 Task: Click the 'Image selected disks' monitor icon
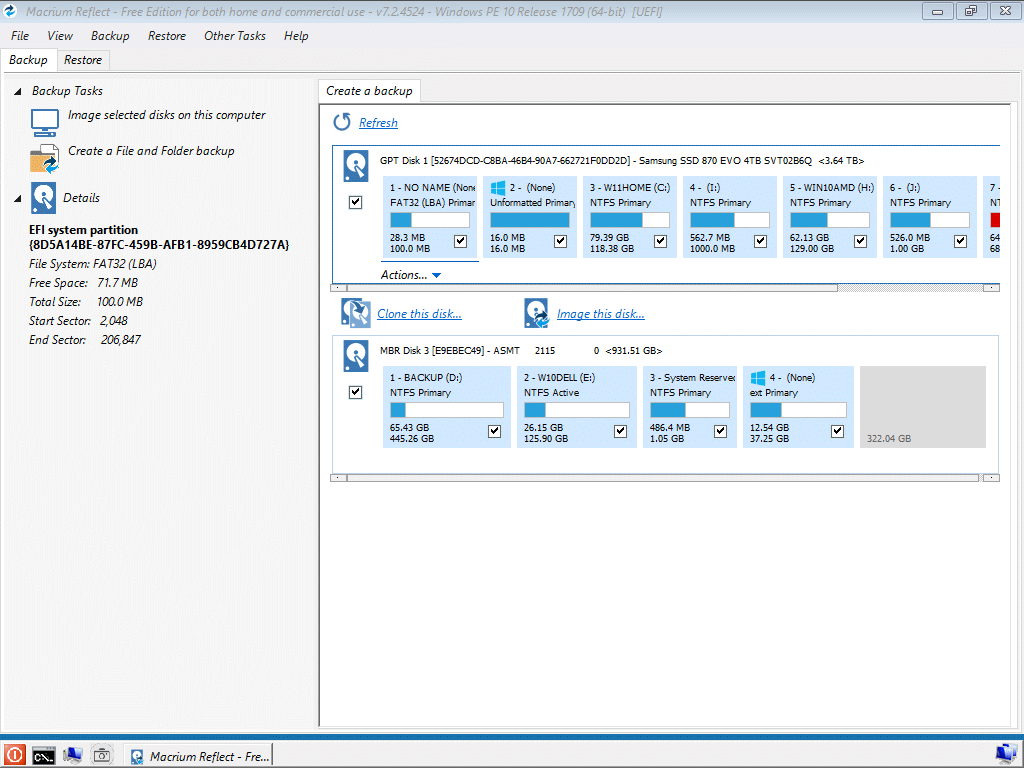45,122
